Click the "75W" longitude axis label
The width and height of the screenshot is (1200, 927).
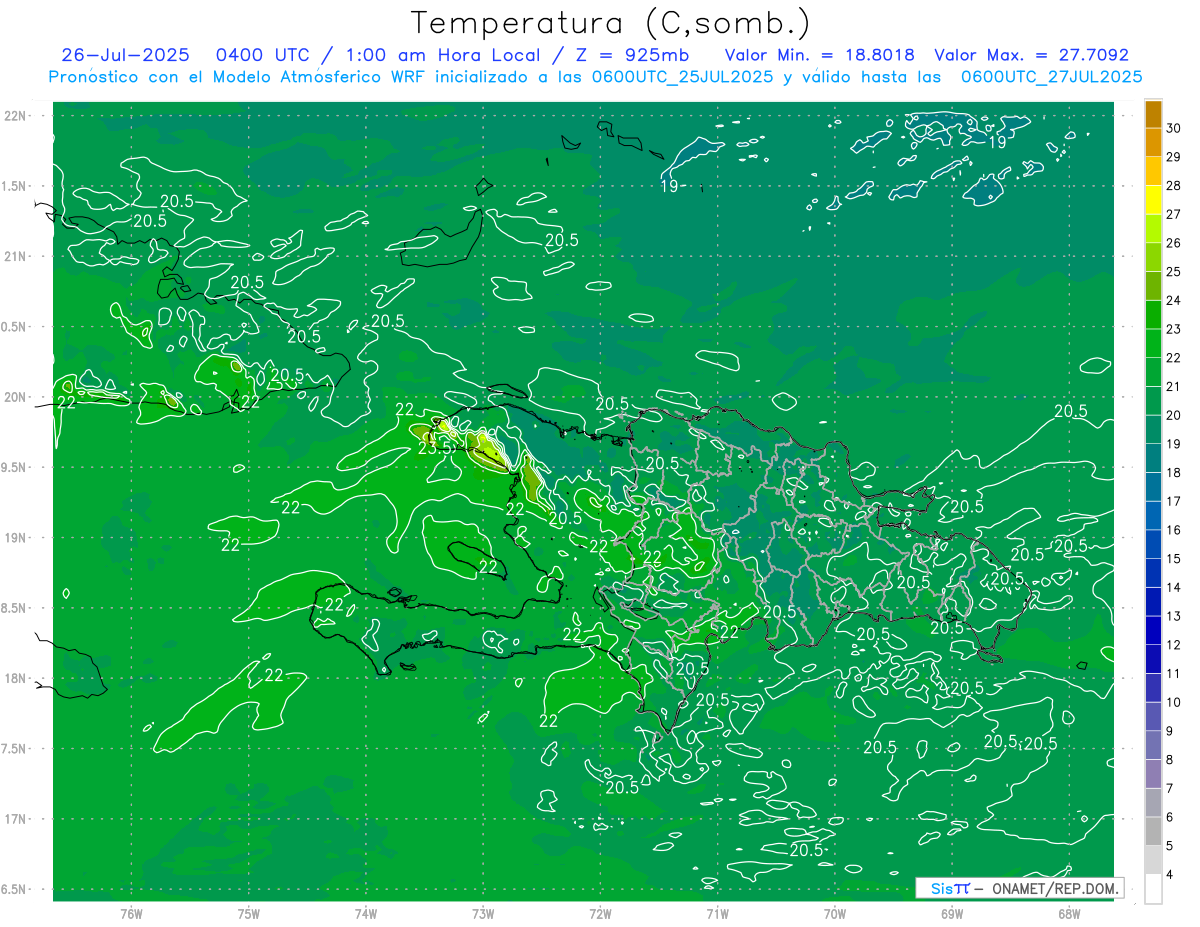[x=249, y=913]
